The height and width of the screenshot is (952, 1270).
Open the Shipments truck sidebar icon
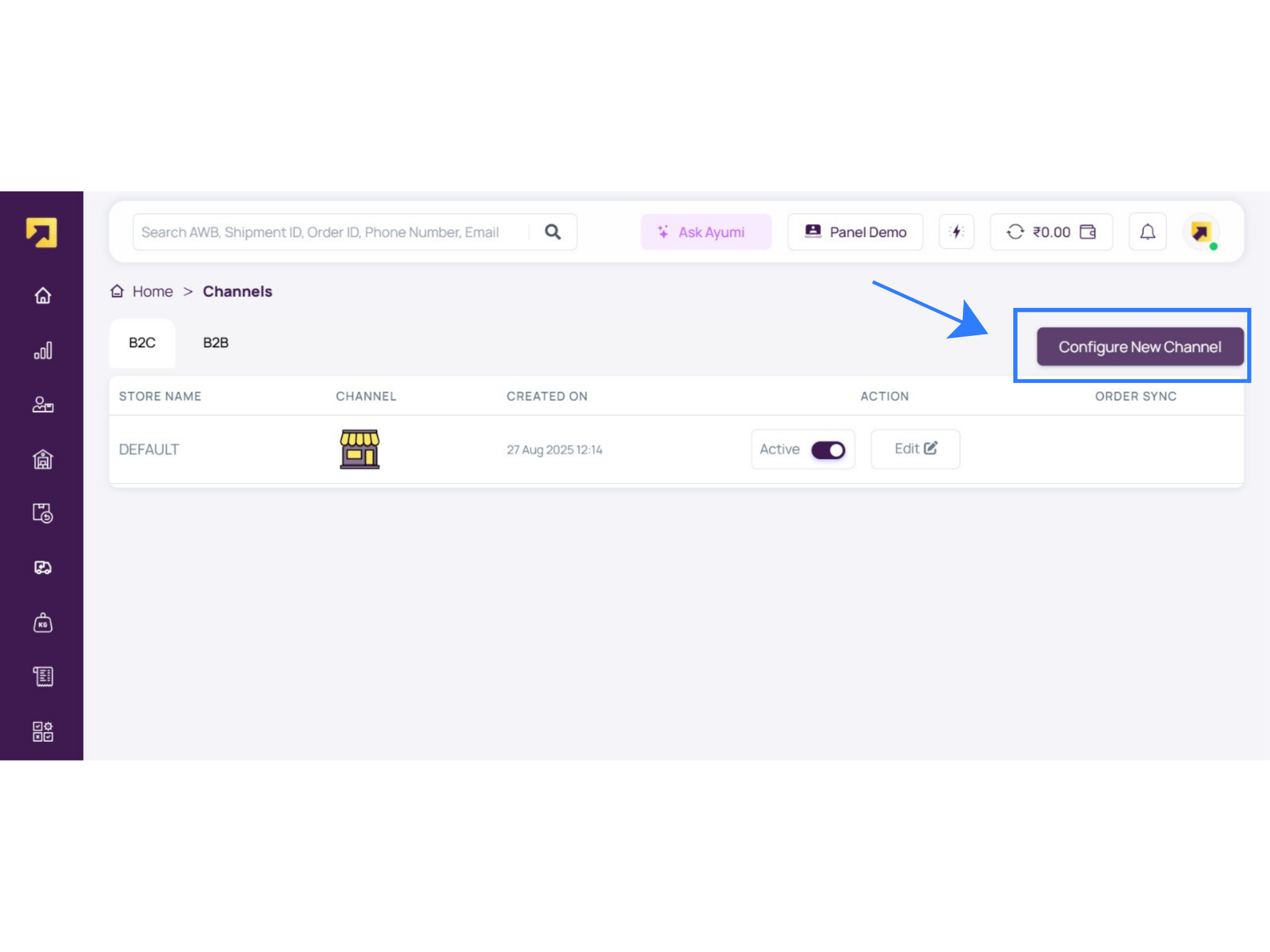click(x=42, y=567)
